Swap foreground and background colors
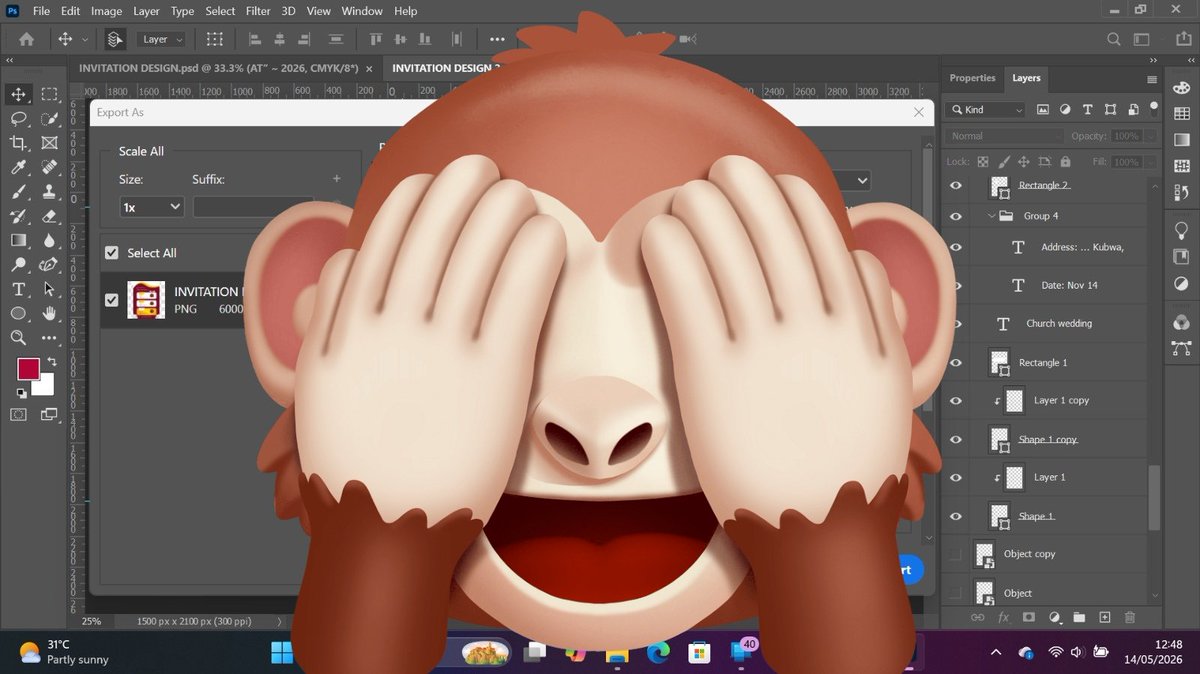This screenshot has height=674, width=1200. 50,361
